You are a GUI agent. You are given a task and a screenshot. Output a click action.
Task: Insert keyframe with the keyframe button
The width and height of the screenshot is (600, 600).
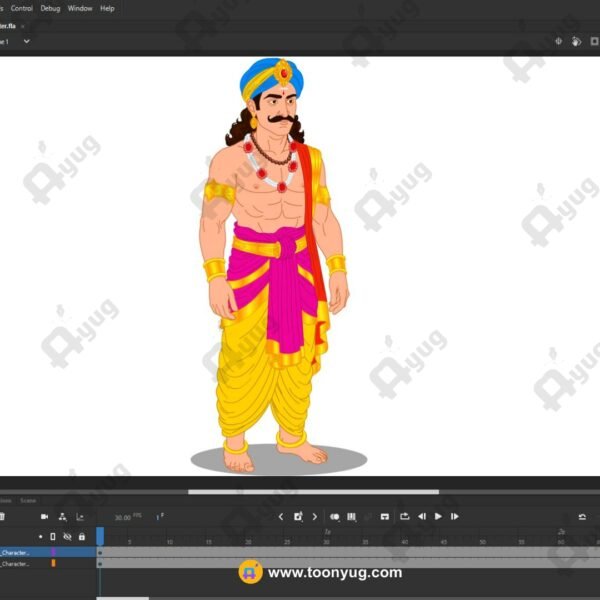(298, 516)
